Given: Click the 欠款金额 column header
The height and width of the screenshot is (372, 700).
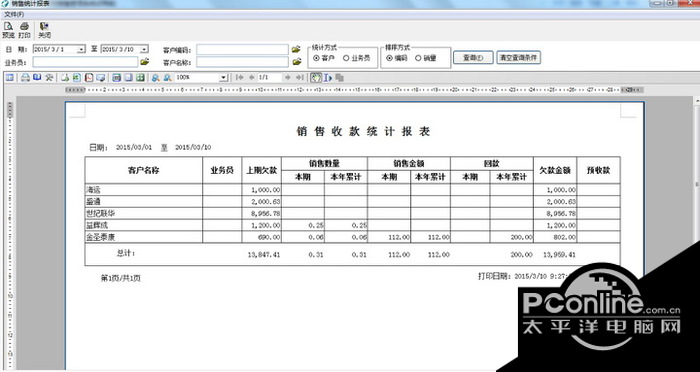Looking at the screenshot, I should [x=555, y=170].
